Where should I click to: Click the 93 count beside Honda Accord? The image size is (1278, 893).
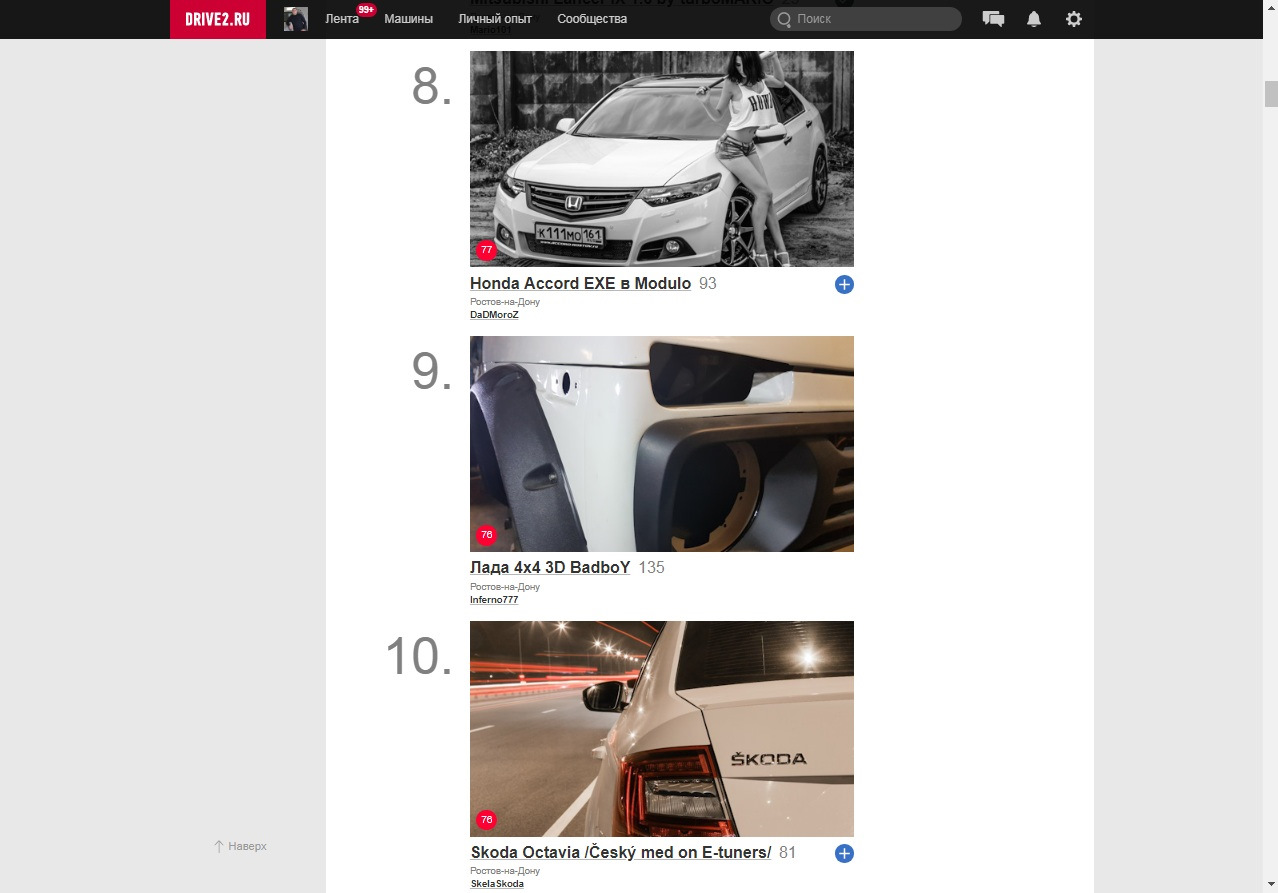coord(708,284)
